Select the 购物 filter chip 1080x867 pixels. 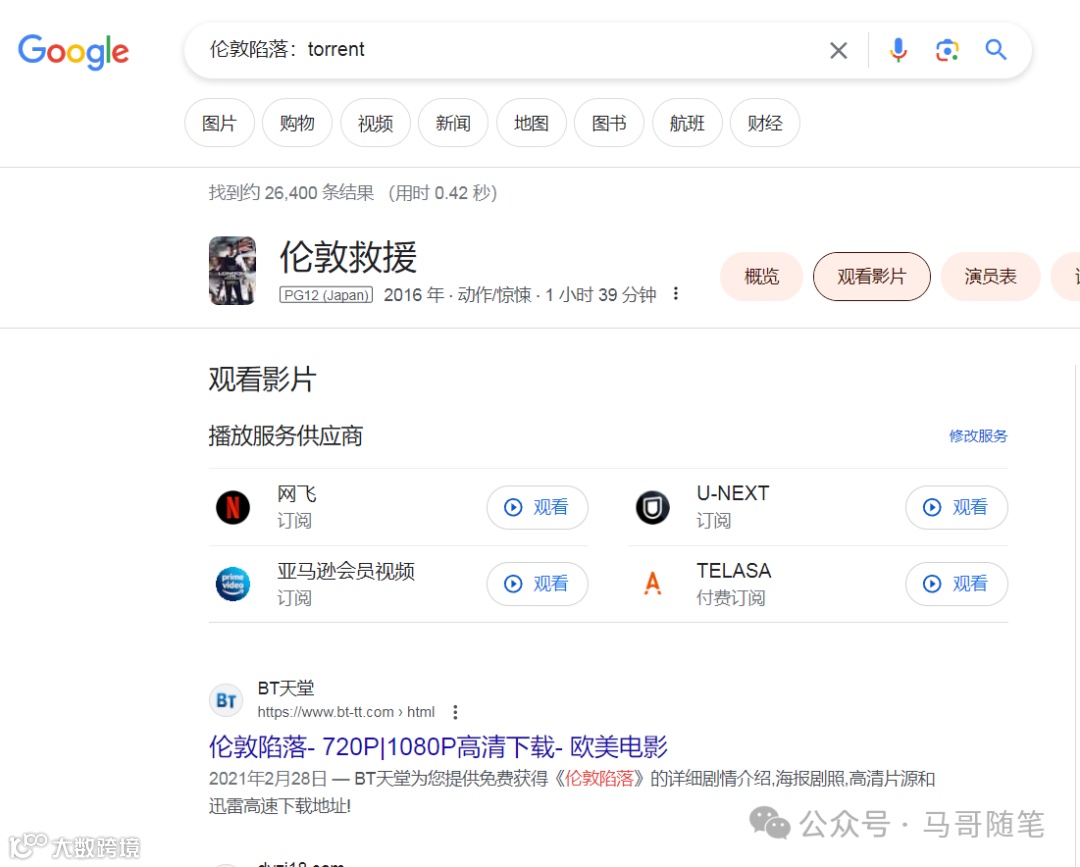(297, 123)
